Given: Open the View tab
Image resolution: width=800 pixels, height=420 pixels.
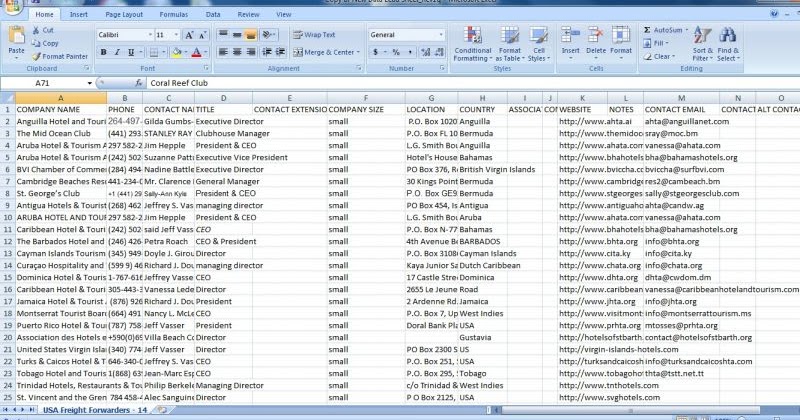Looking at the screenshot, I should [284, 14].
